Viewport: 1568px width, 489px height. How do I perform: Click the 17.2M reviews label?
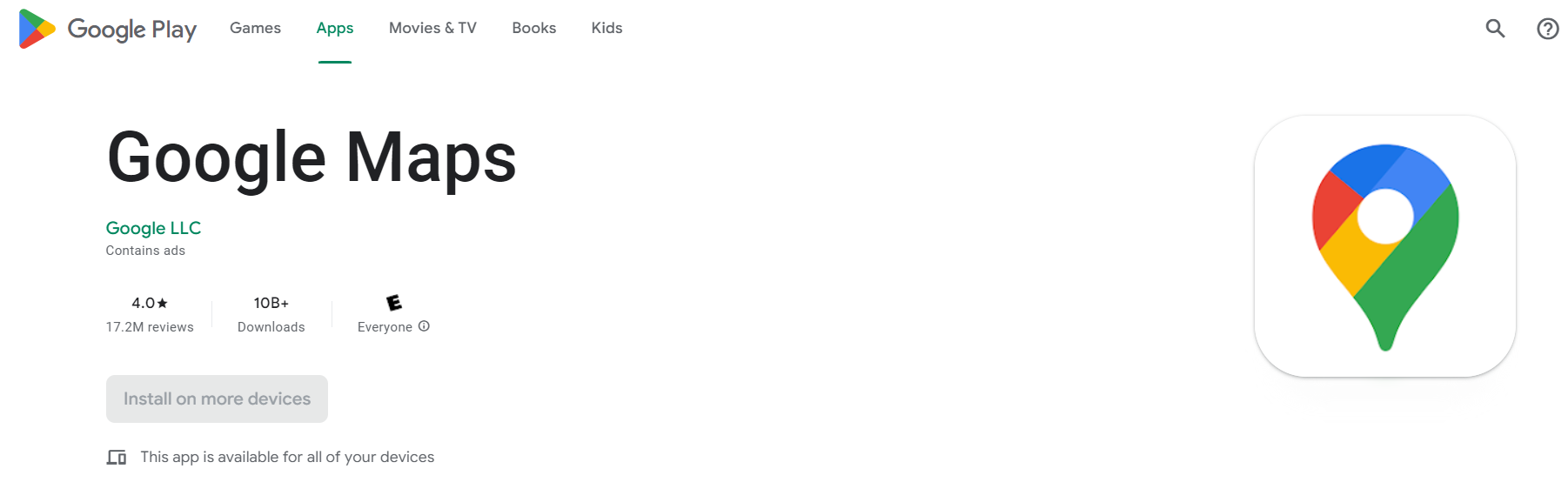(150, 327)
